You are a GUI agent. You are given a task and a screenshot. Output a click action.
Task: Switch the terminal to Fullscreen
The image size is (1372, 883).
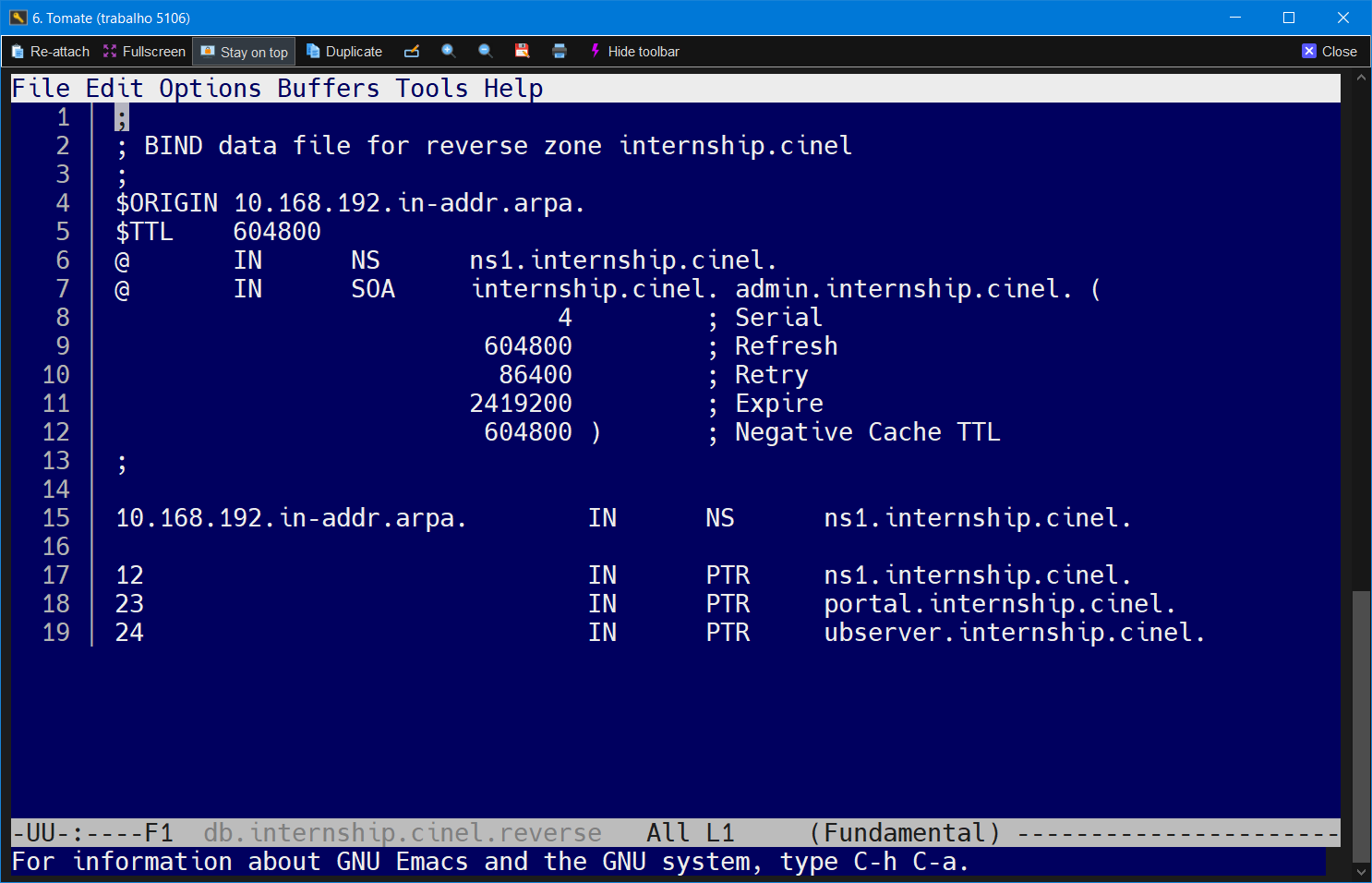(144, 52)
